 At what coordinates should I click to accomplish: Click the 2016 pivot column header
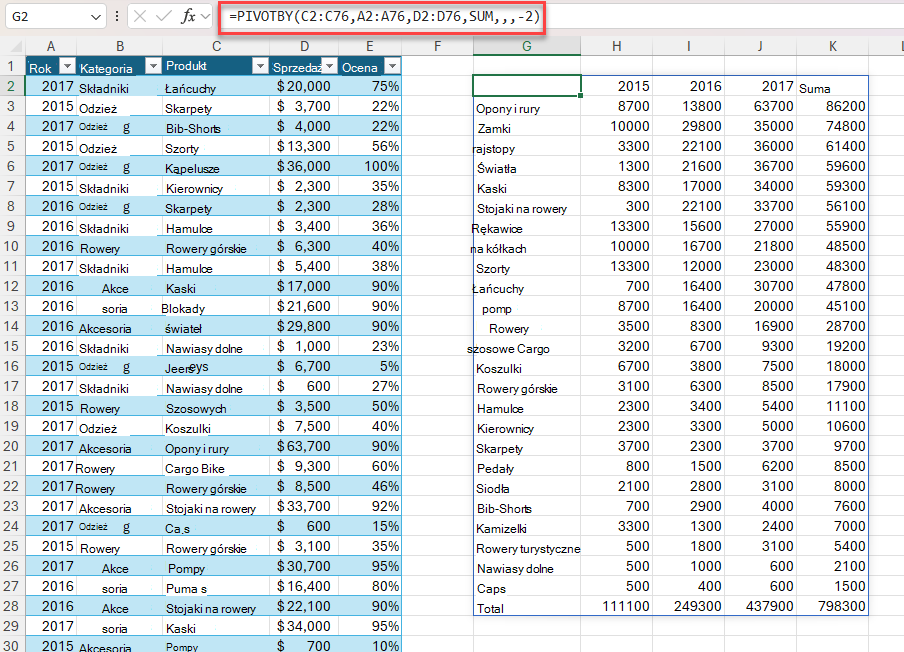pyautogui.click(x=706, y=86)
